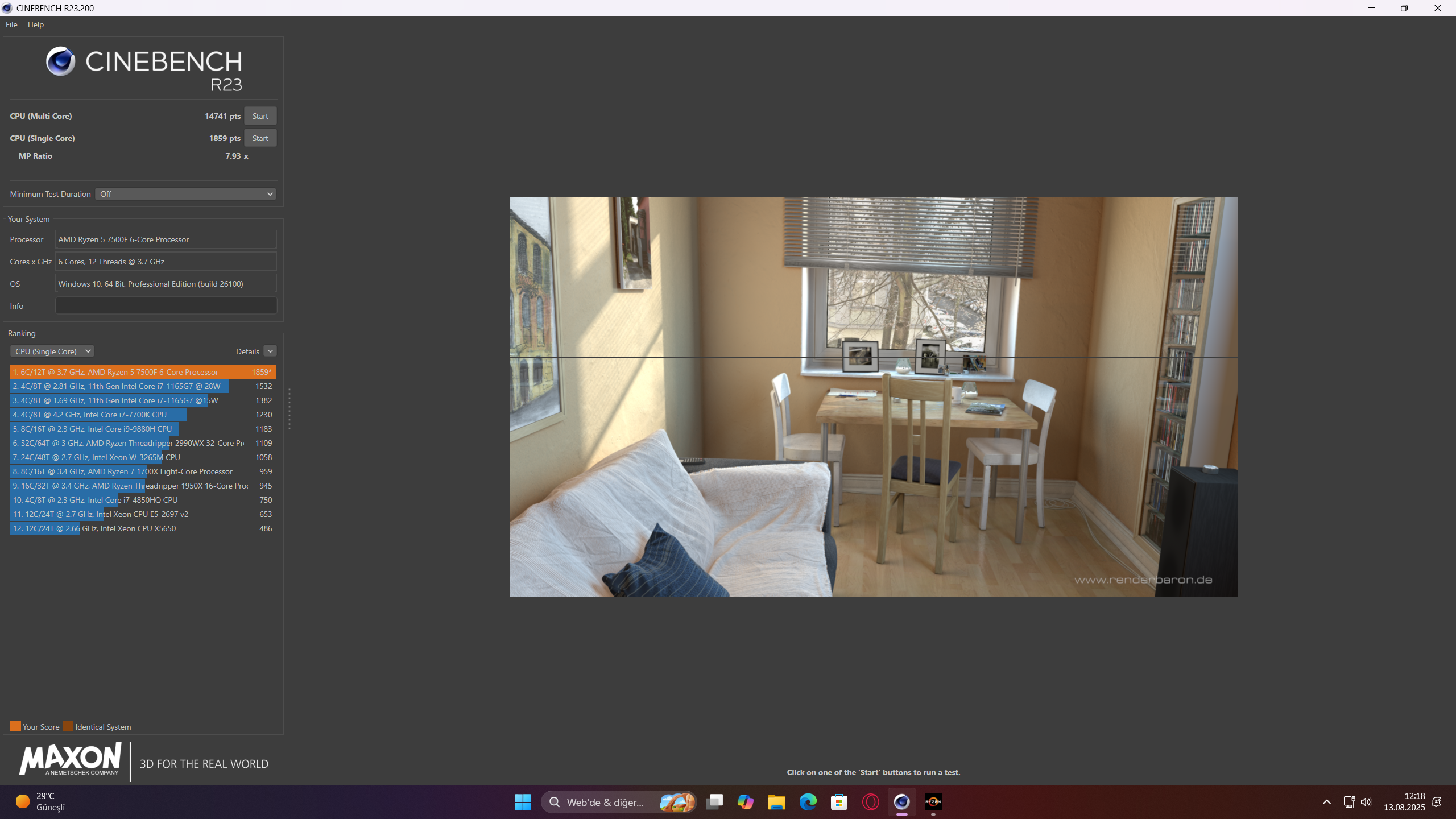Click the Identical System legend swatch
The image size is (1456, 819).
(68, 726)
